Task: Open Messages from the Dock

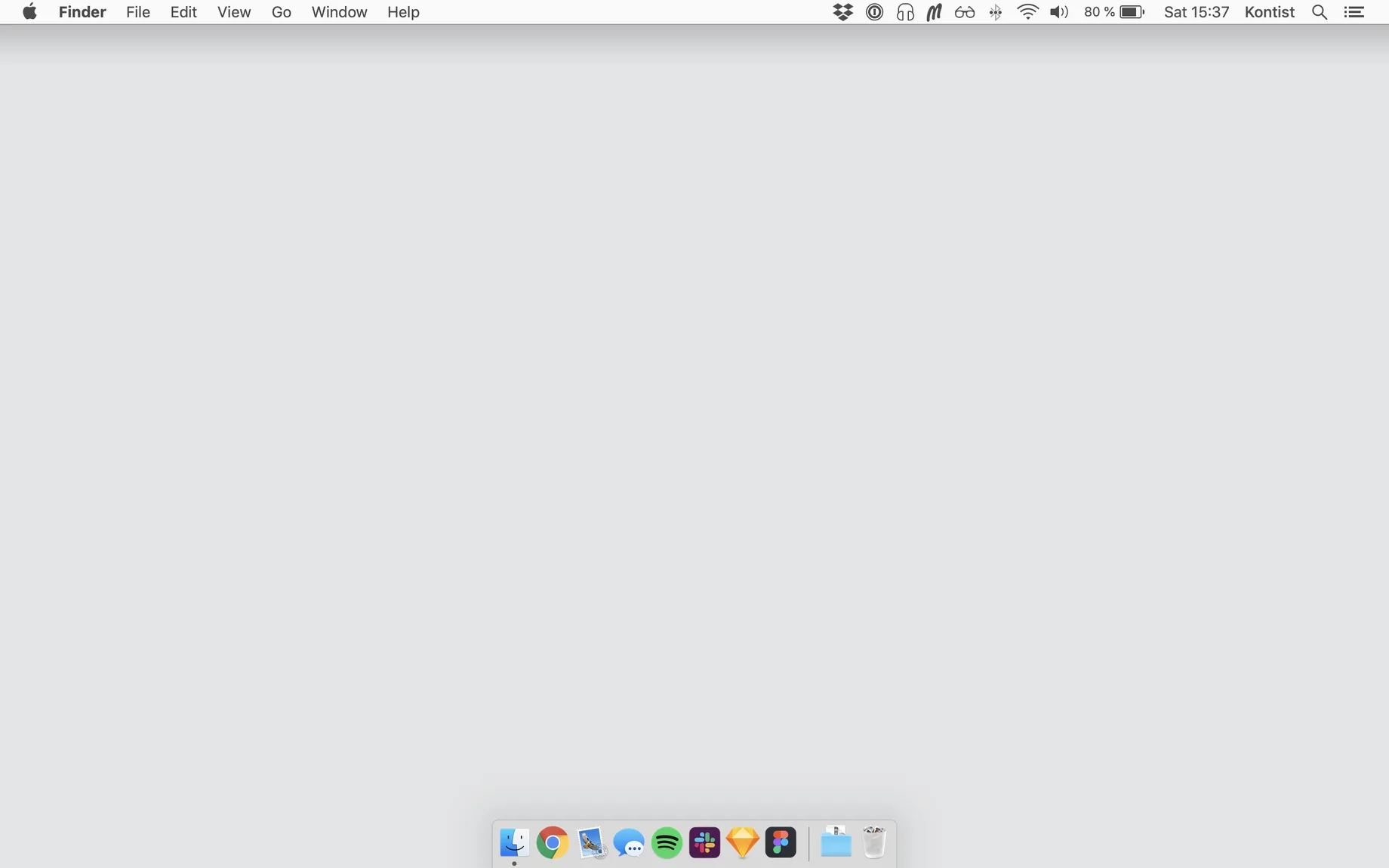Action: 629,843
